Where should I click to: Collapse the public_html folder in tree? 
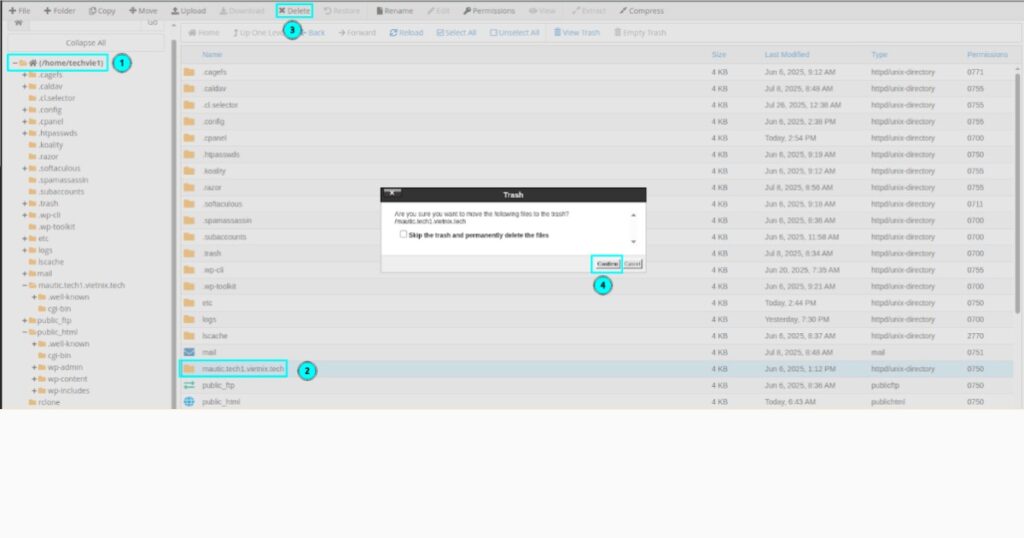(24, 332)
